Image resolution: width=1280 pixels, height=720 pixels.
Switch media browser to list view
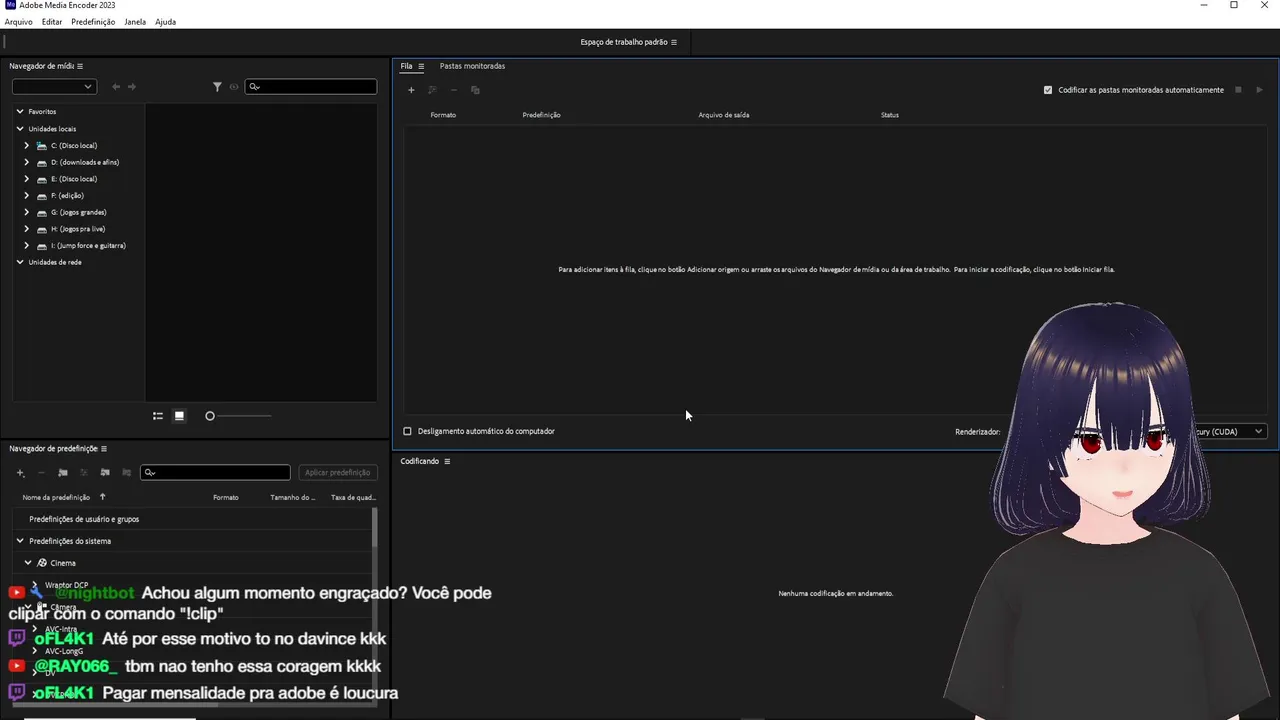[158, 416]
